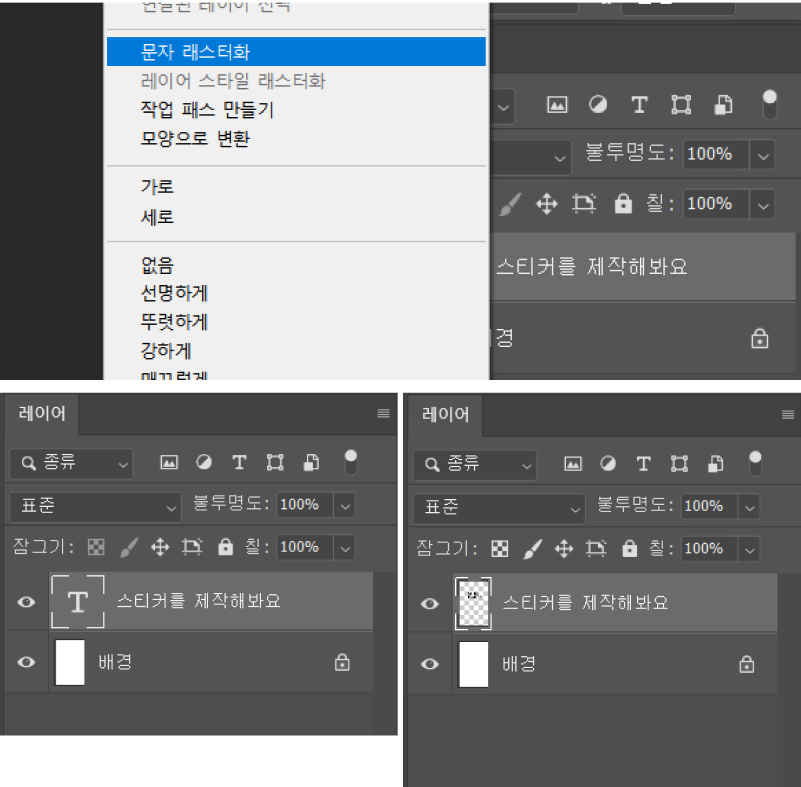Click 작업 패스 만들기 menu entry

click(207, 110)
